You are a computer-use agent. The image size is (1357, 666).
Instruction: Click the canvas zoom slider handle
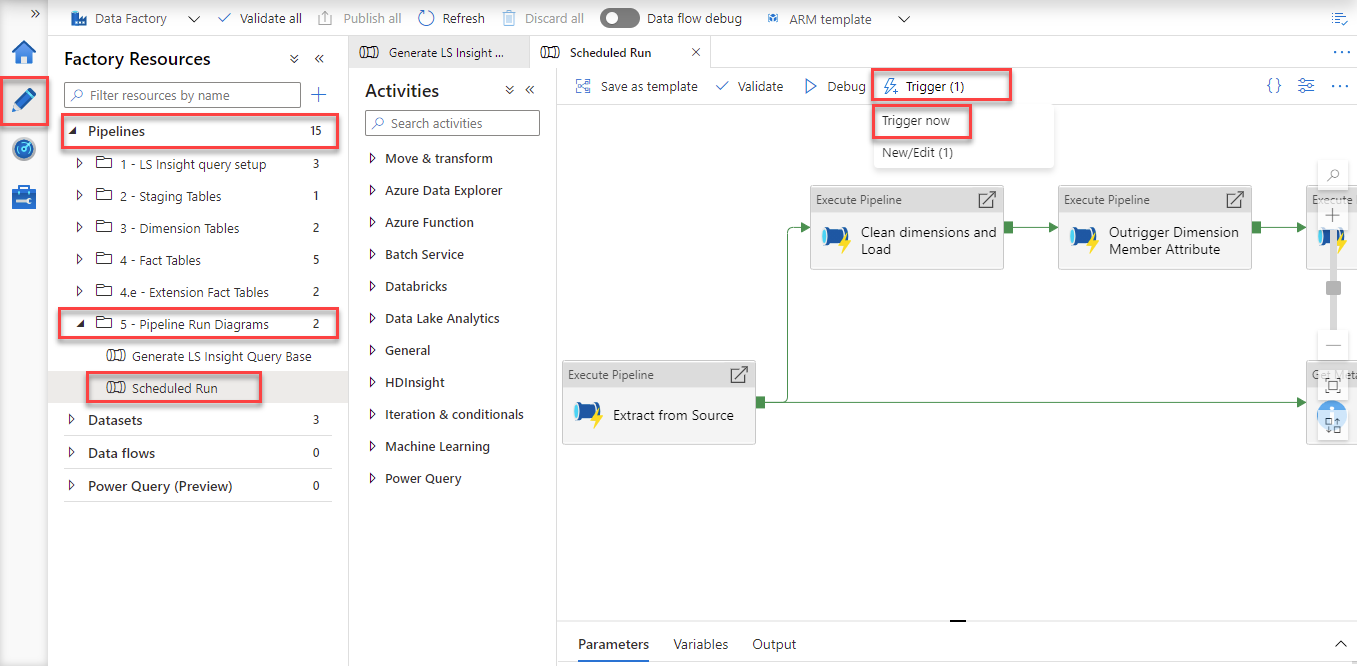1333,288
